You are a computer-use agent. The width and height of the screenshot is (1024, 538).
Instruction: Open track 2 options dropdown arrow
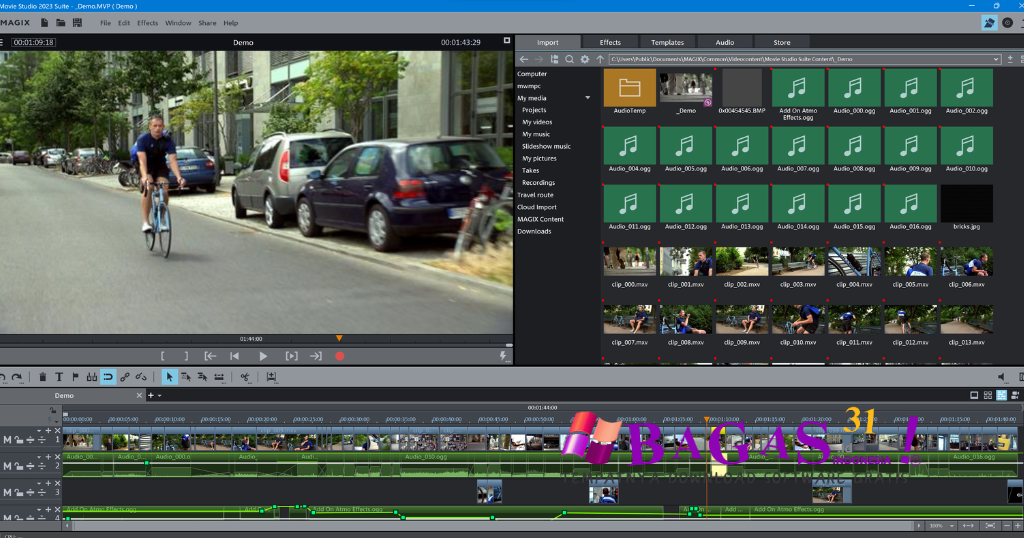39,457
